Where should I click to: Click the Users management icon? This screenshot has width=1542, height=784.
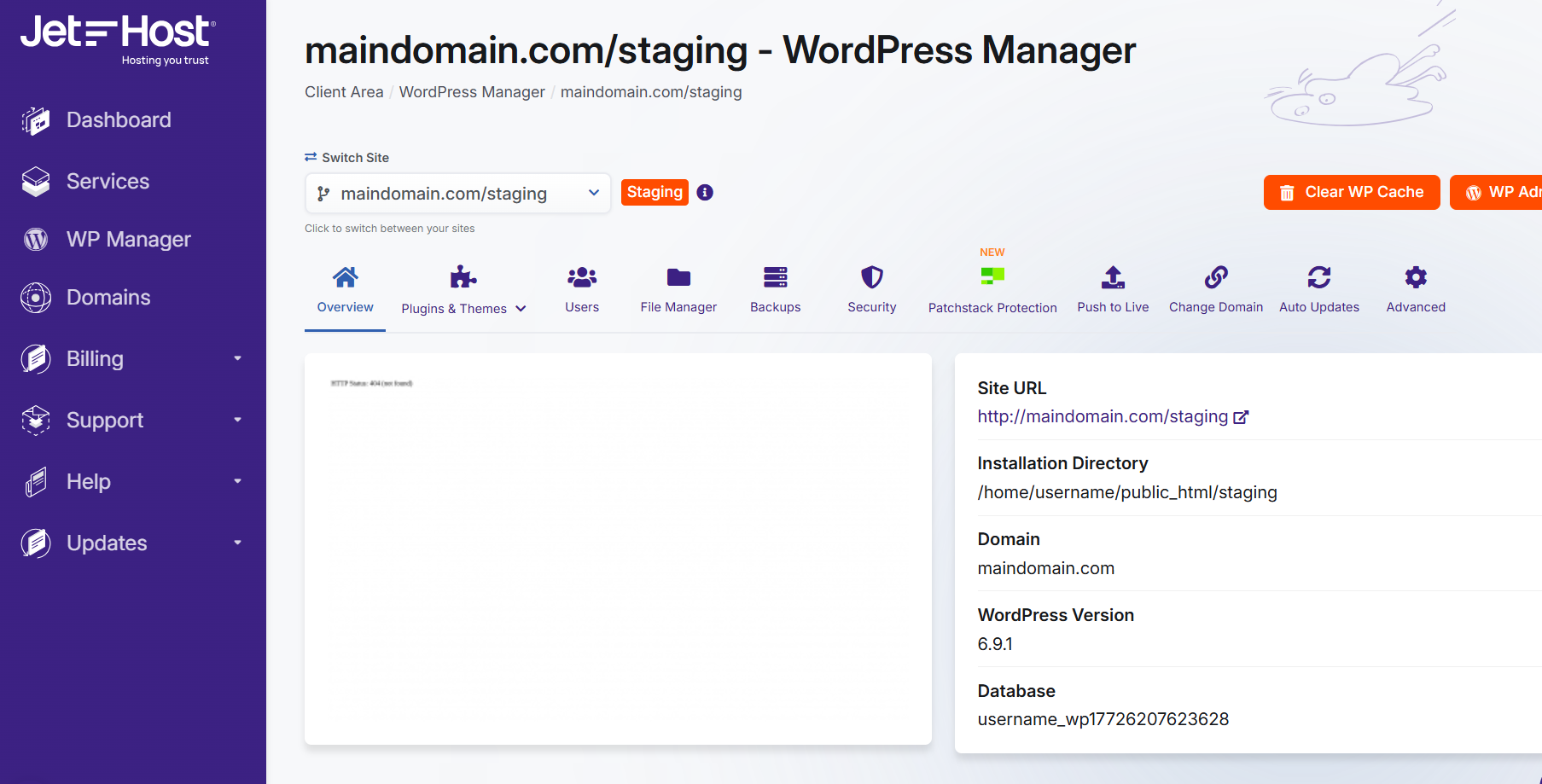tap(581, 290)
